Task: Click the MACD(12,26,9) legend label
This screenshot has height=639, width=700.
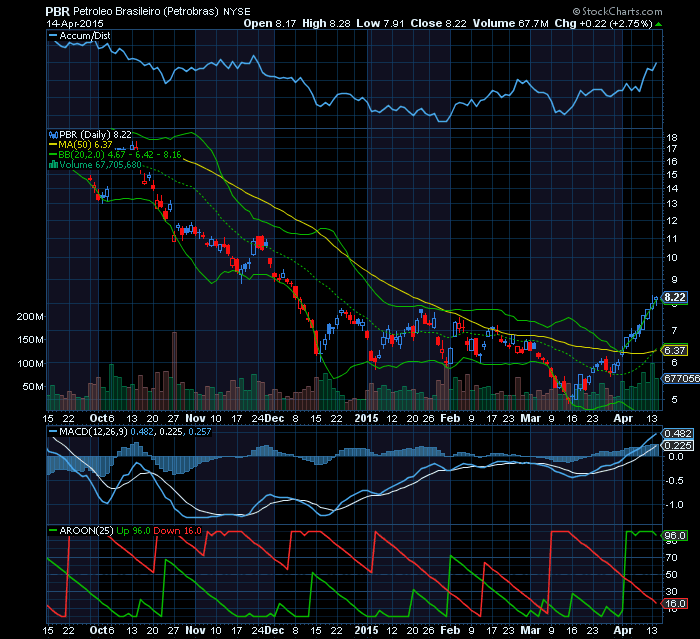Action: click(x=93, y=432)
